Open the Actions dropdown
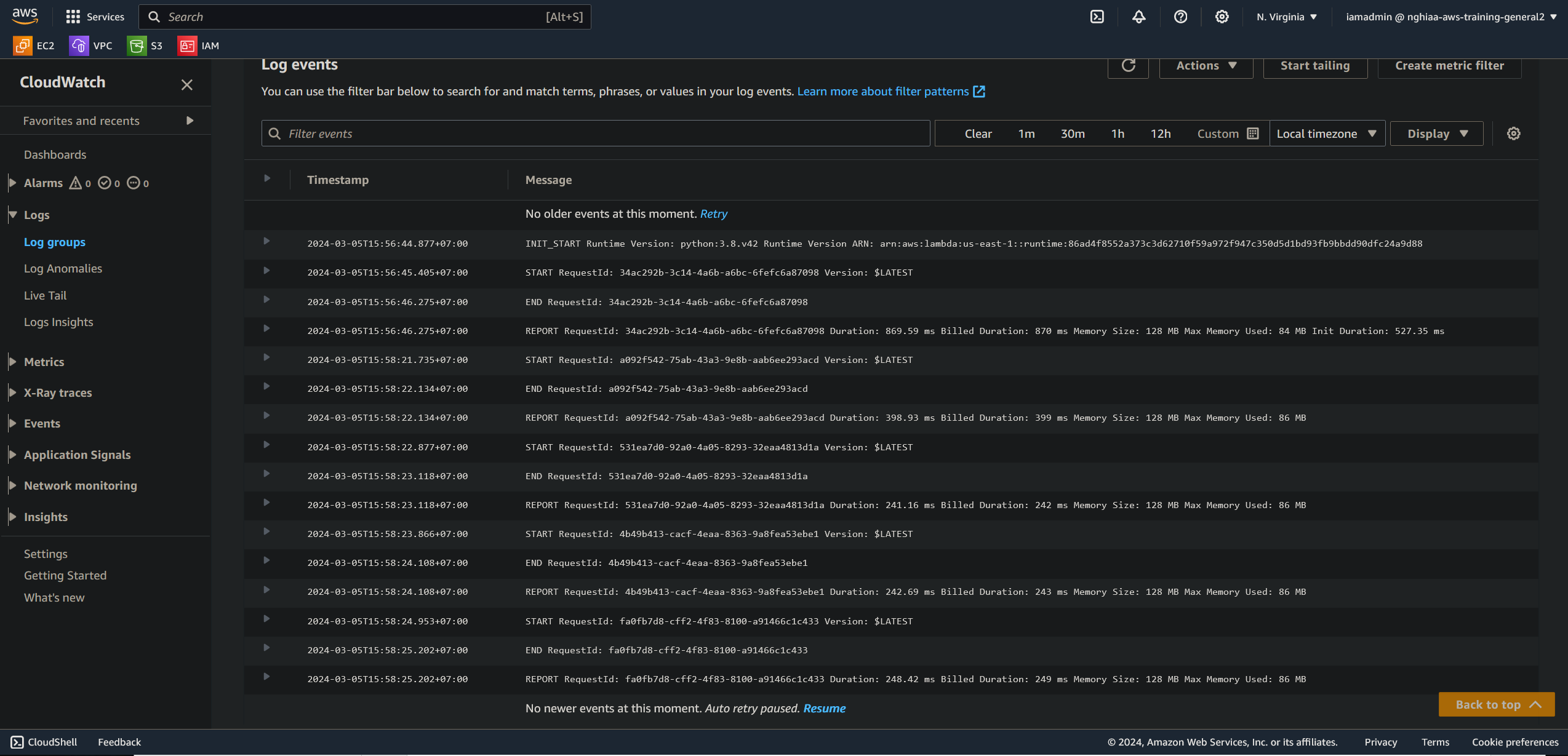Screen dimensions: 1568x756 [x=1206, y=65]
